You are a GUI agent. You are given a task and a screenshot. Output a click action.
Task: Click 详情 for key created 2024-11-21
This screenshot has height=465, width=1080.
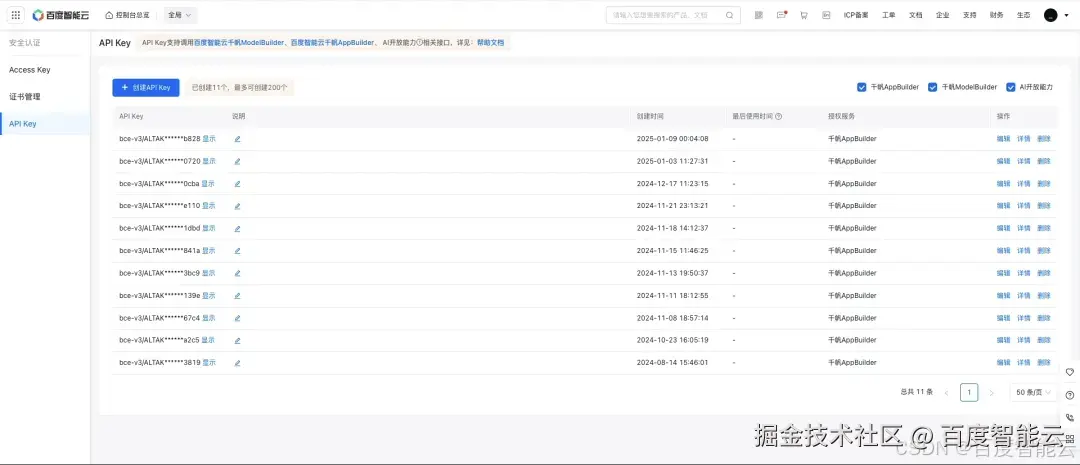click(1024, 206)
